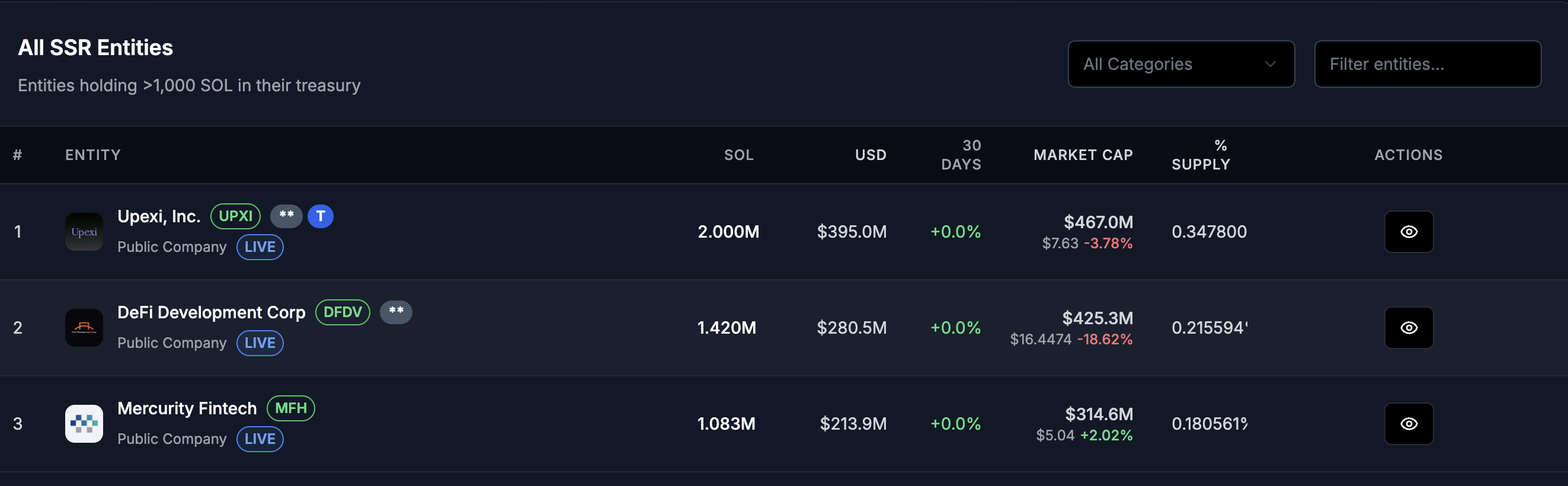Sort by the 30 Days column header
The image size is (1568, 486).
coord(961,155)
